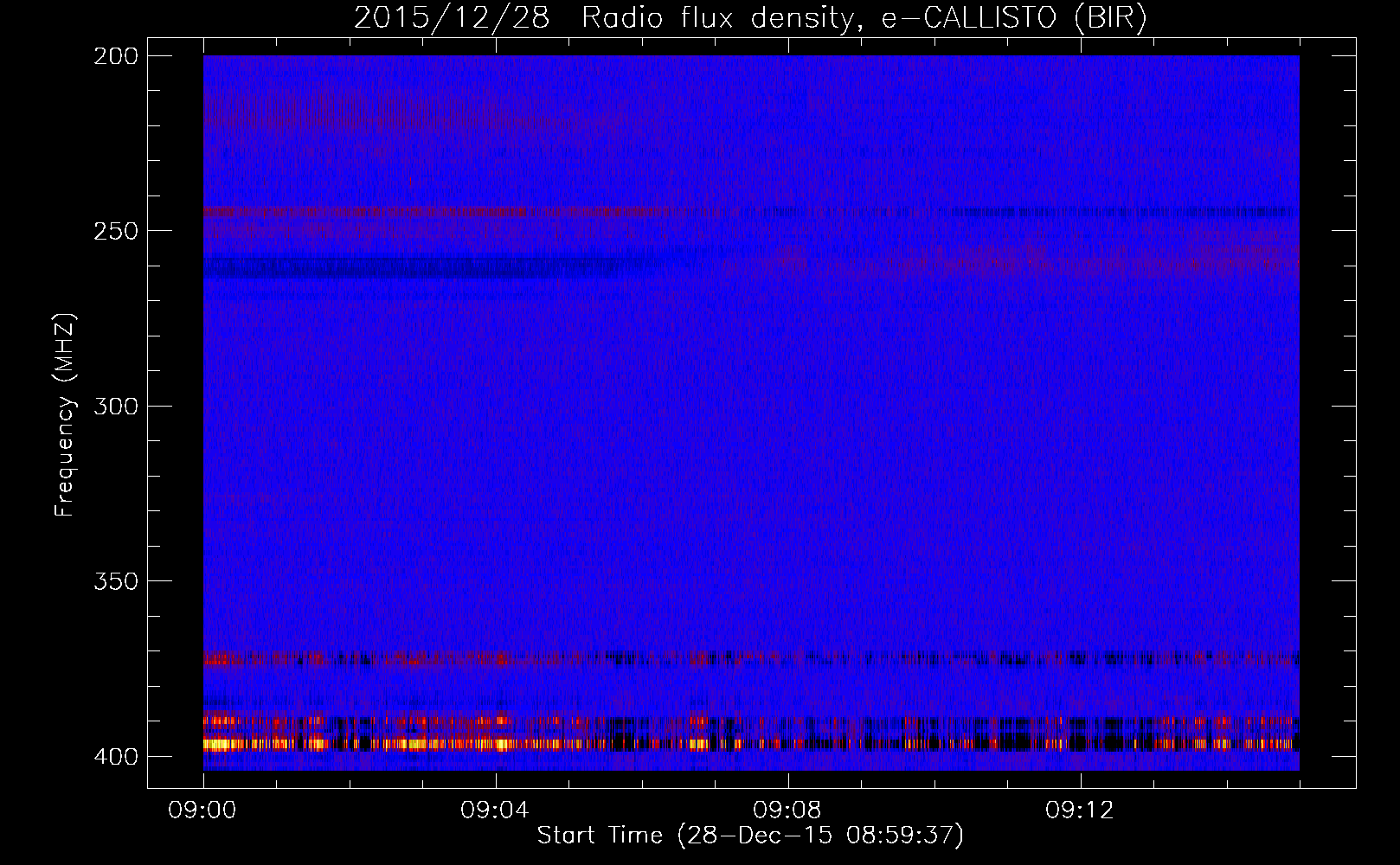Screen dimensions: 1400x865
Task: Select the 300 frequency tick label
Action: (115, 406)
